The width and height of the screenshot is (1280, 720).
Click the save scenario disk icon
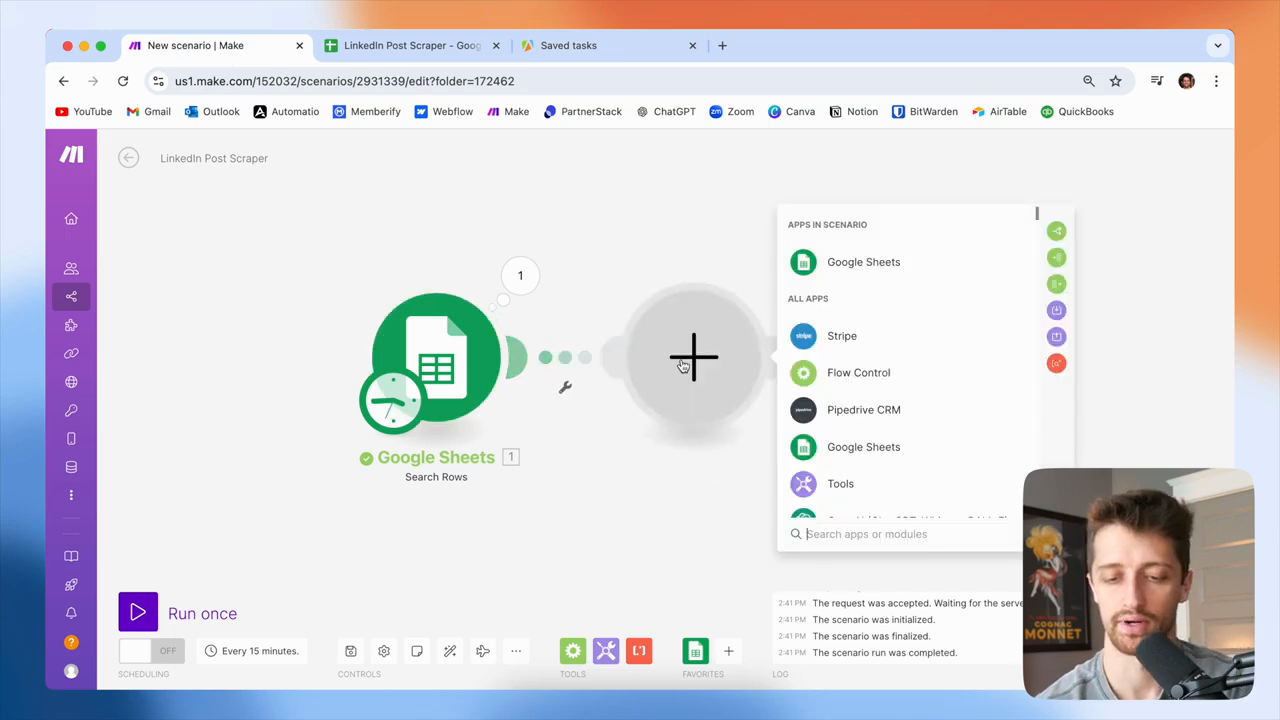coord(351,651)
